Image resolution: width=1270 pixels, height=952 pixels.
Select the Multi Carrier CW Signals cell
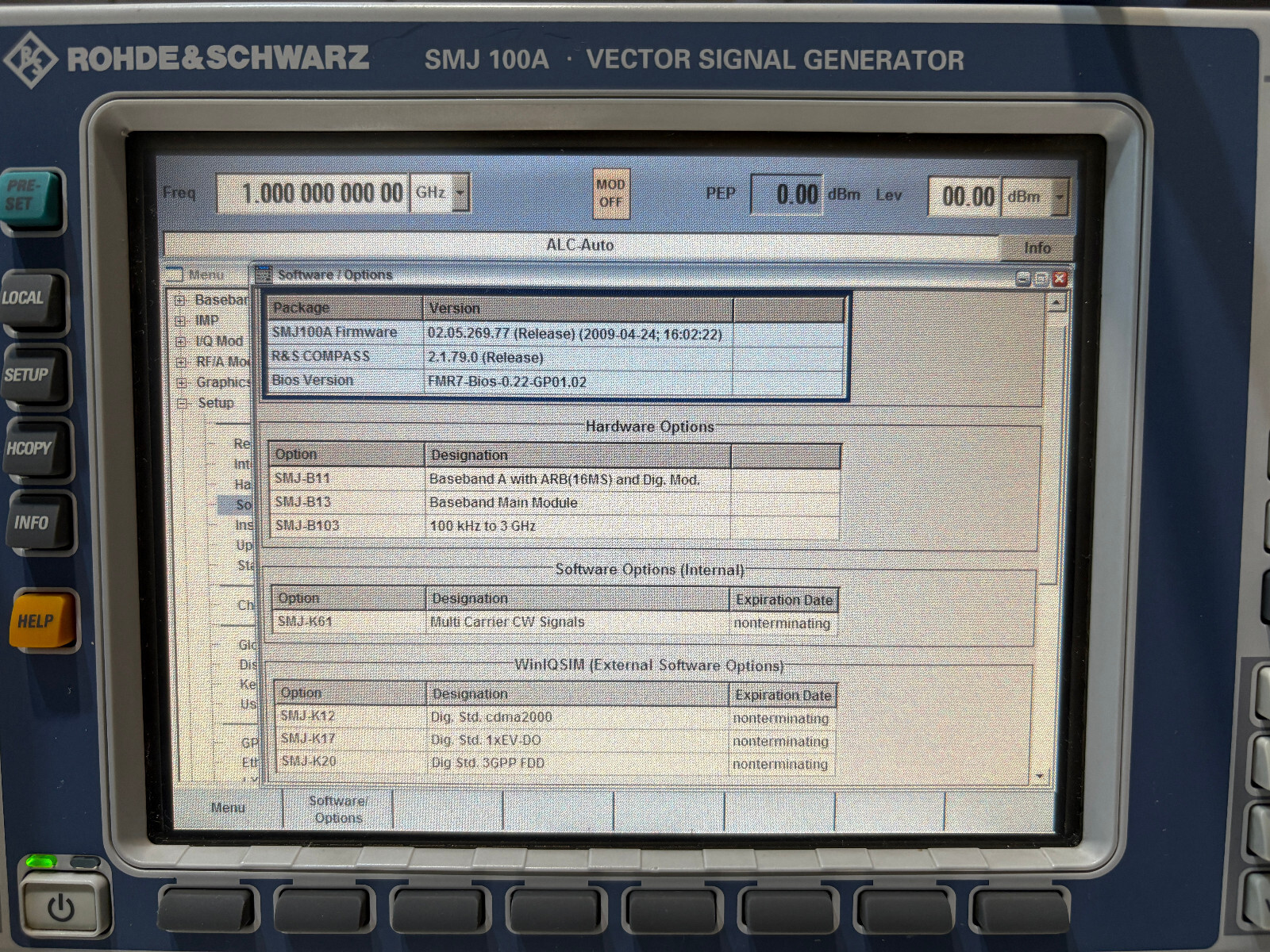[579, 623]
